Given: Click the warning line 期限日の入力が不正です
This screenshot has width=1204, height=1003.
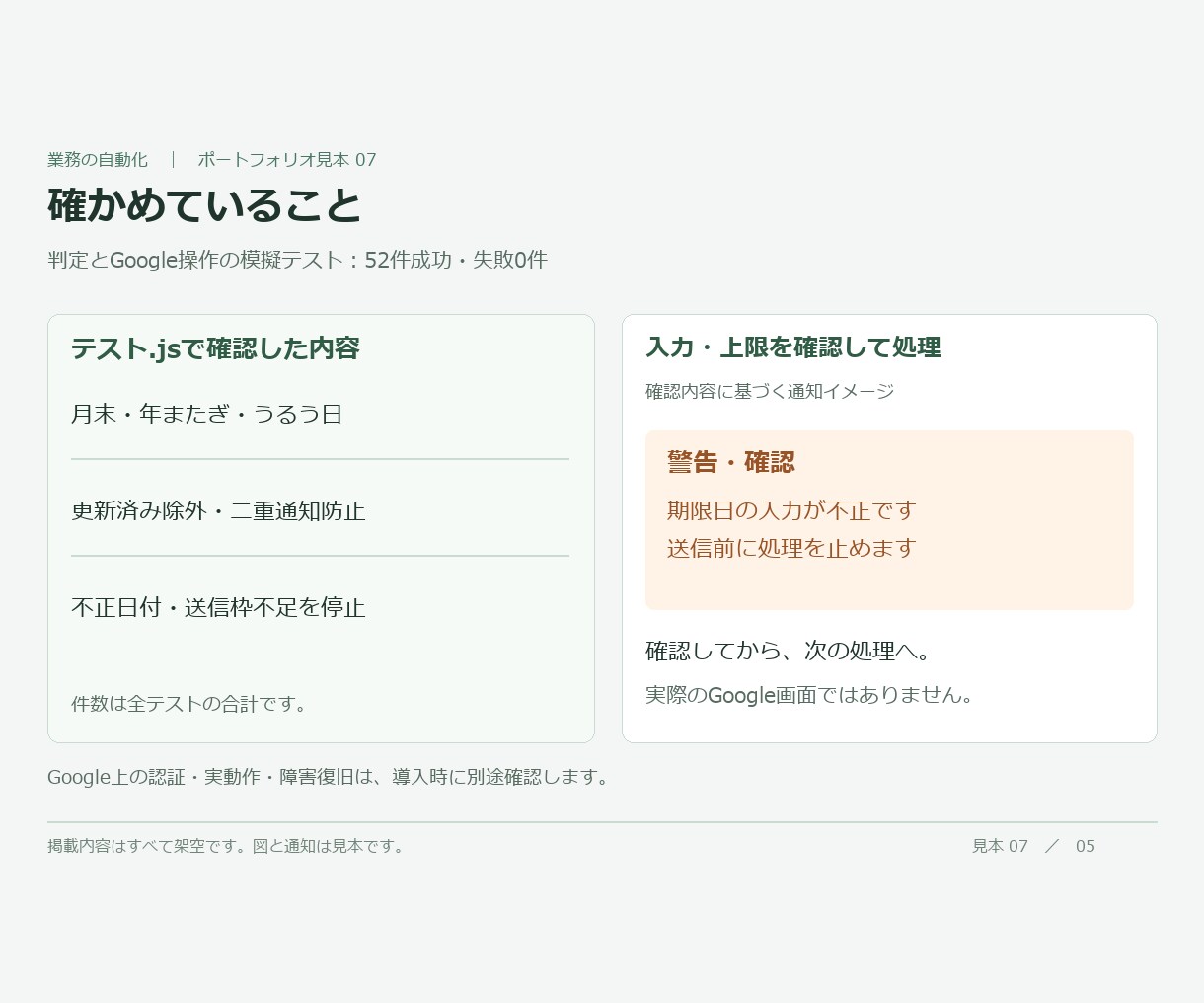Looking at the screenshot, I should point(791,510).
